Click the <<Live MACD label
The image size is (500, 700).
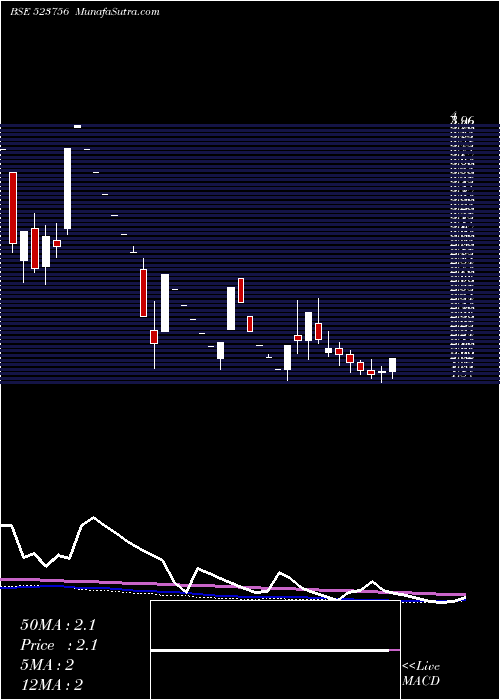click(x=421, y=674)
